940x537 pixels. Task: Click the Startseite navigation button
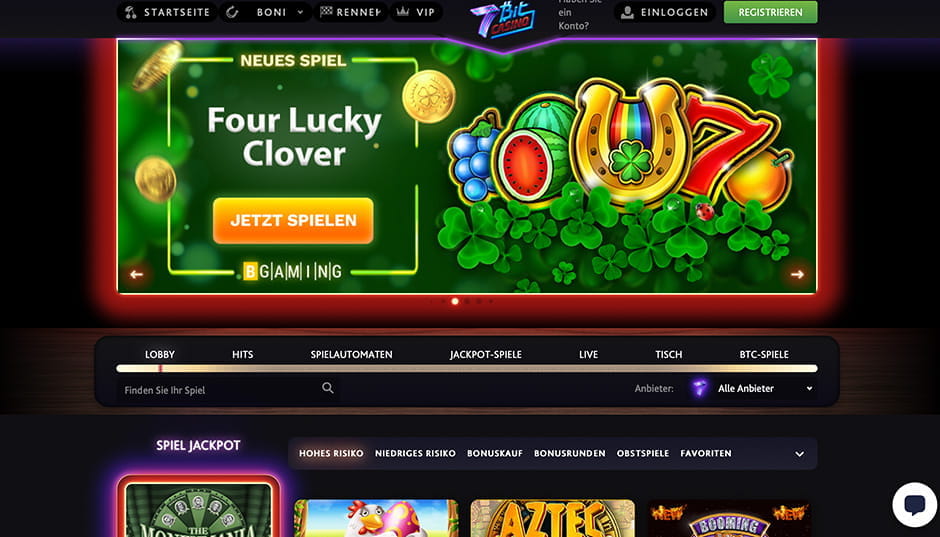[x=167, y=12]
